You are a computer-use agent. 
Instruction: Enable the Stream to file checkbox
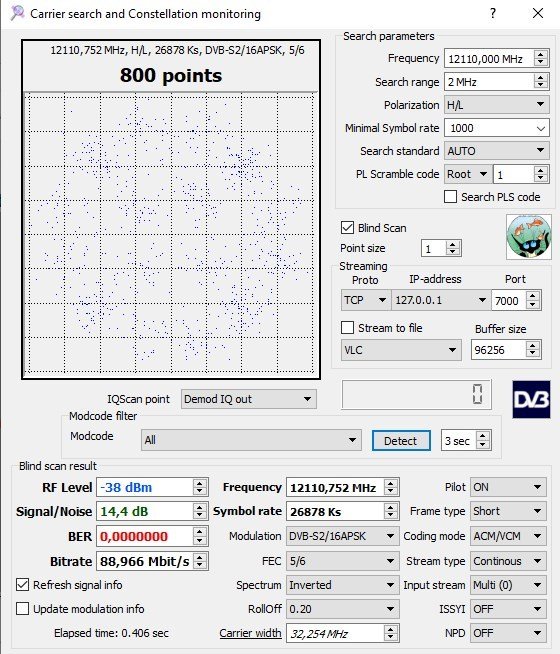pos(347,328)
